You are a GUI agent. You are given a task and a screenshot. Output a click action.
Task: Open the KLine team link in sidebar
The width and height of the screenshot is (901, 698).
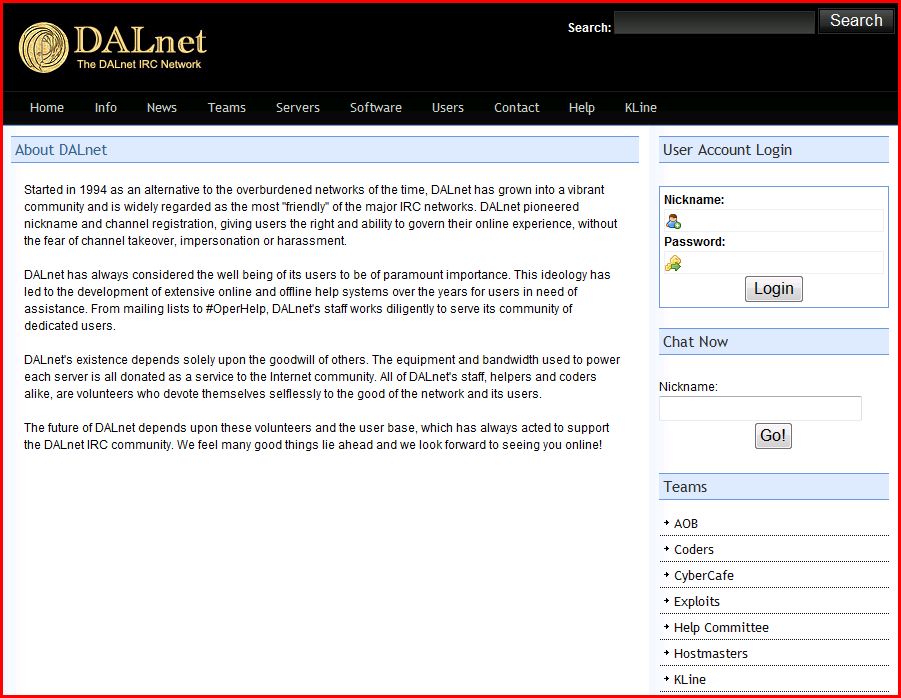(690, 680)
